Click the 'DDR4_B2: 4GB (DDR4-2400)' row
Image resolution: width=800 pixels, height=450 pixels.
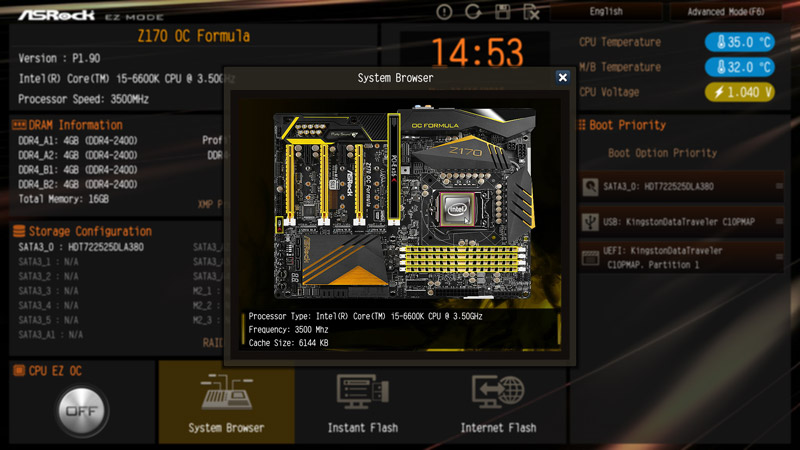(78, 184)
